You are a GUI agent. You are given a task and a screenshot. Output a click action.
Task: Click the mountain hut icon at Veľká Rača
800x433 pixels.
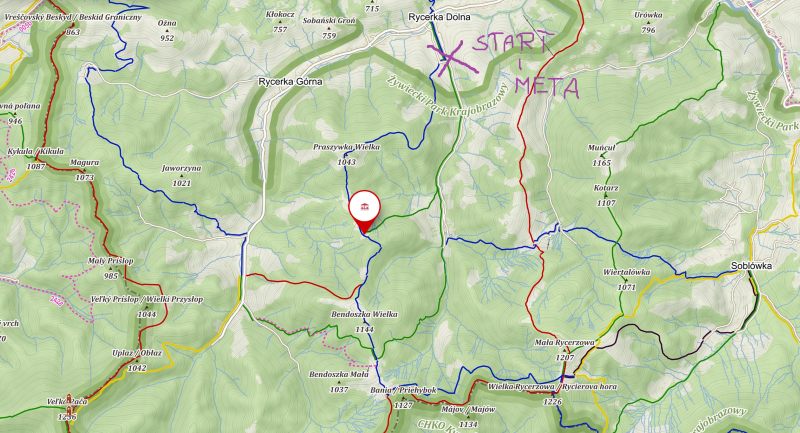tap(68, 399)
